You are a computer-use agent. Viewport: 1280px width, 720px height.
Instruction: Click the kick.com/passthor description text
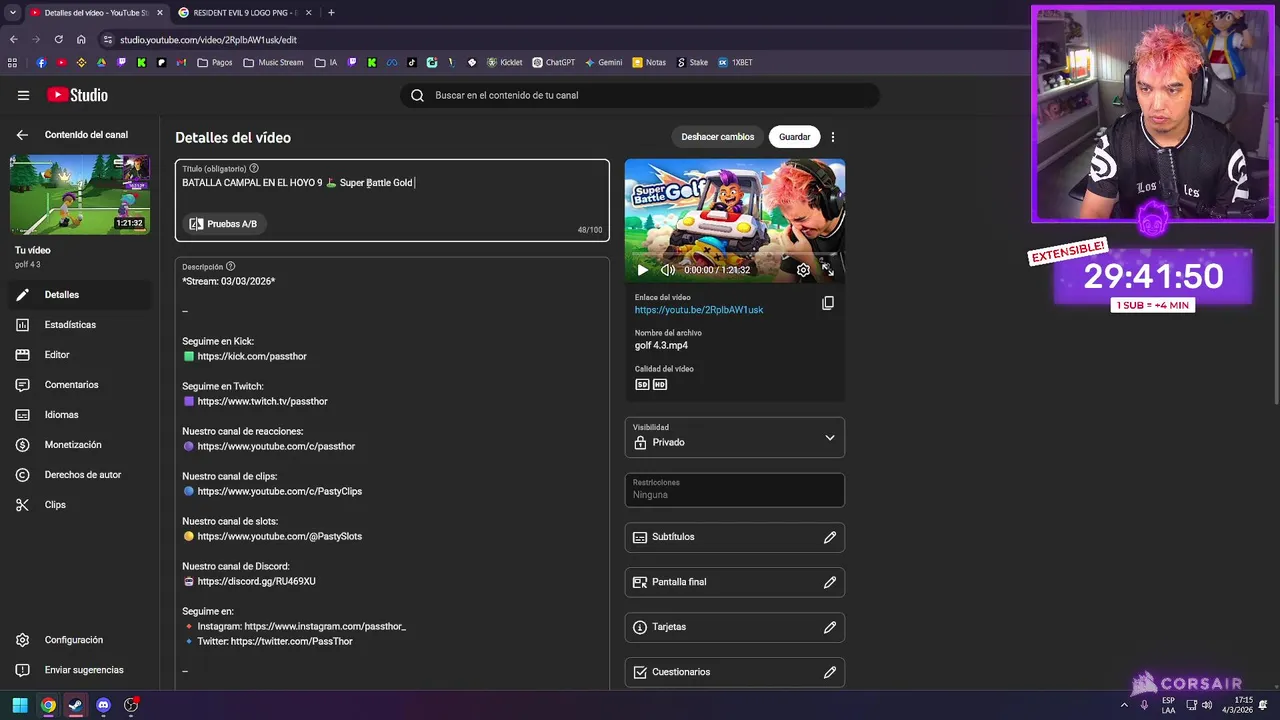(x=252, y=356)
